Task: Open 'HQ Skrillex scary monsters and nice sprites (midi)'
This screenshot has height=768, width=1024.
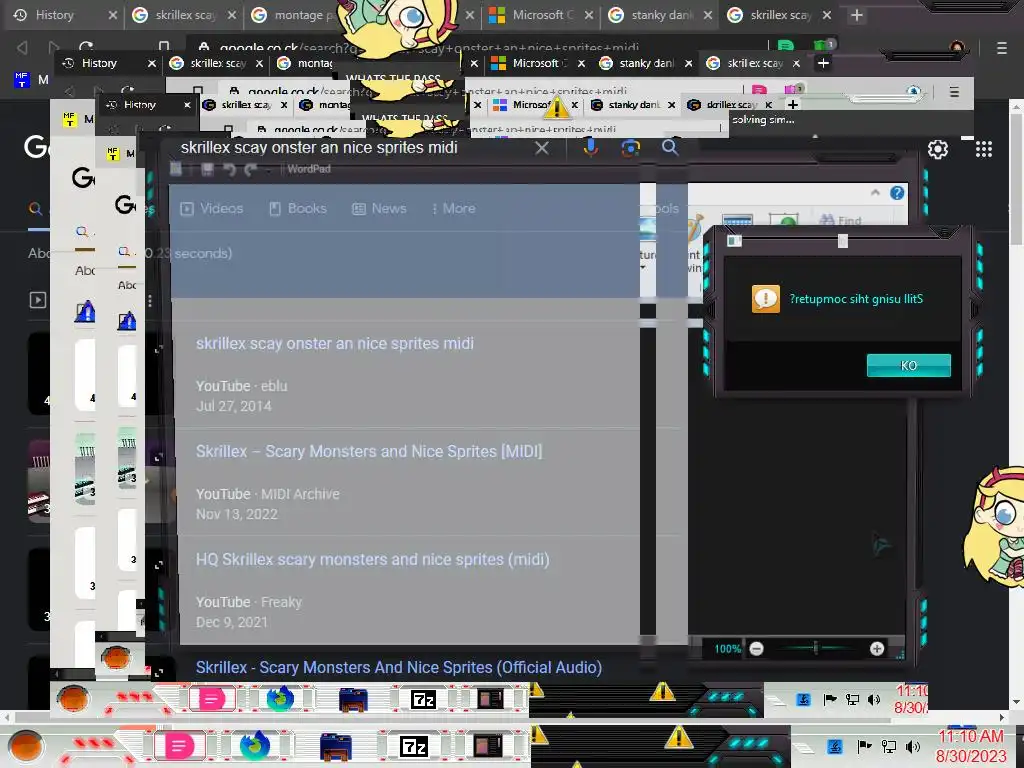Action: [x=373, y=560]
